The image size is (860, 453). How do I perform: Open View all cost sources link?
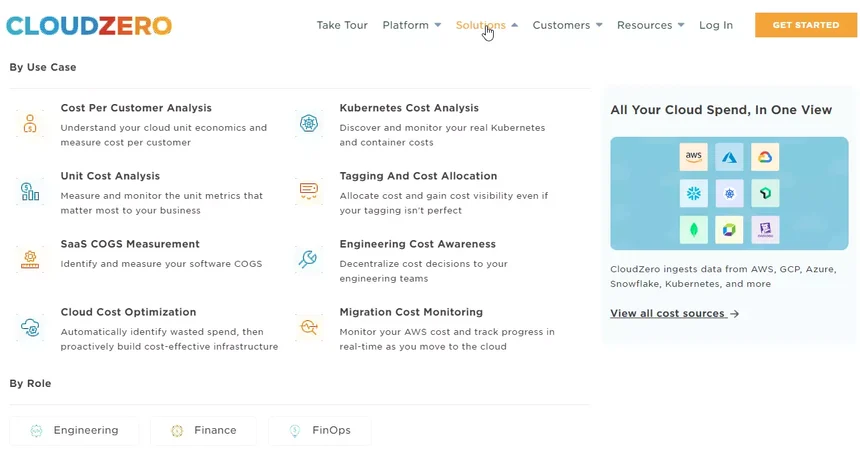pos(667,313)
